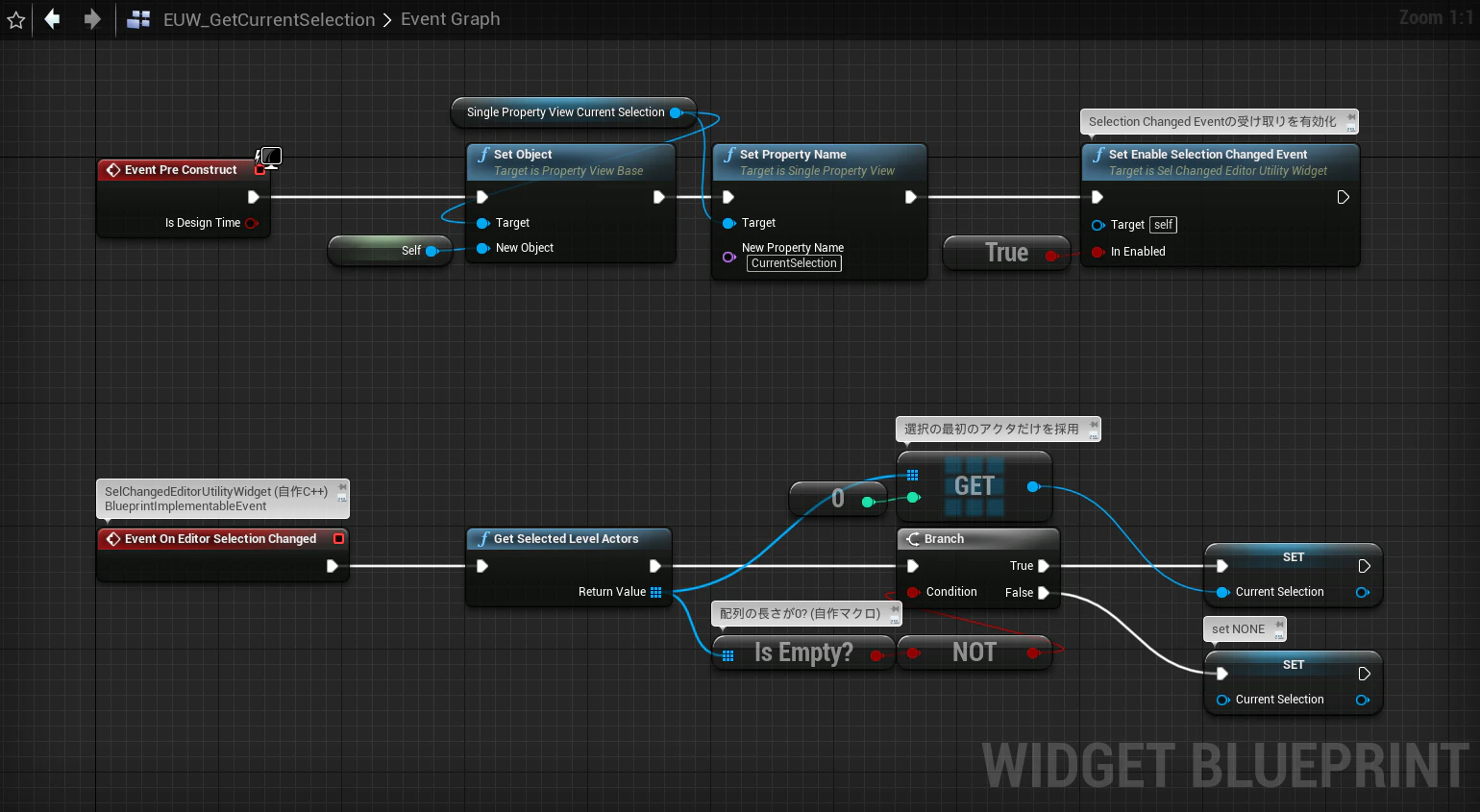Click the Branch True exec pin
This screenshot has height=812, width=1480.
coord(1044,566)
